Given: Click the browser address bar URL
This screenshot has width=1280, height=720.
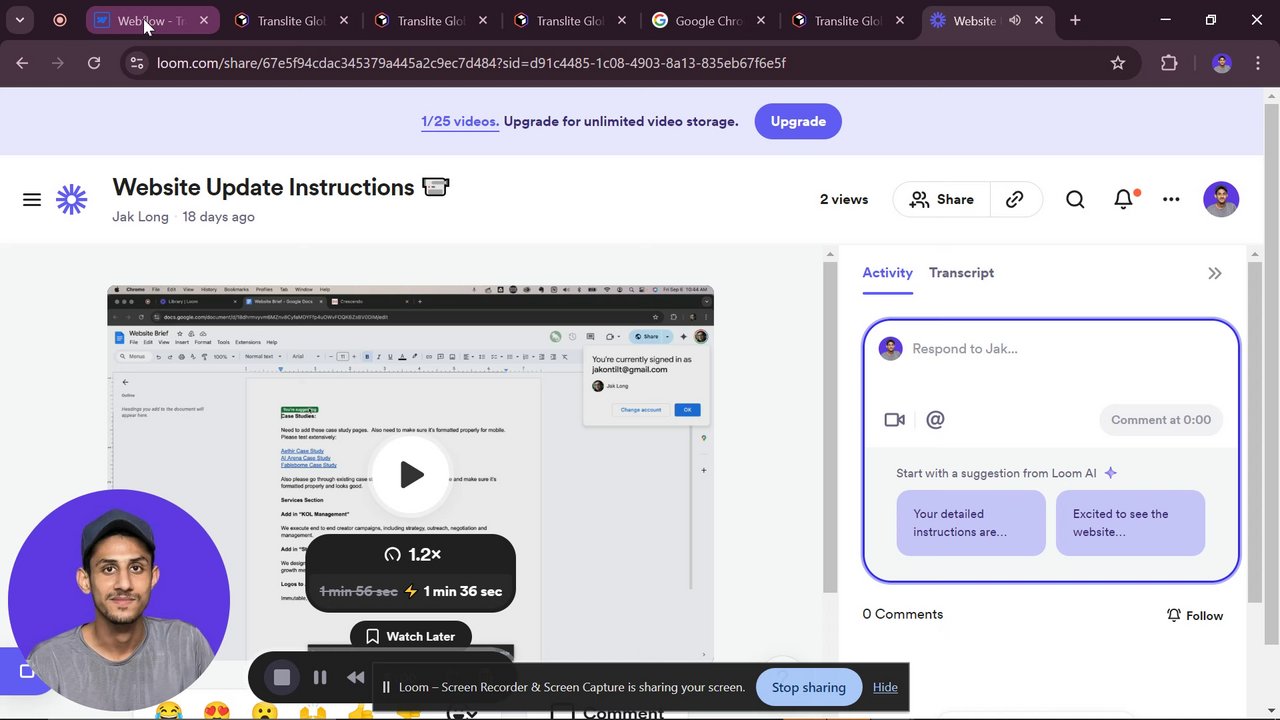Looking at the screenshot, I should pyautogui.click(x=471, y=63).
